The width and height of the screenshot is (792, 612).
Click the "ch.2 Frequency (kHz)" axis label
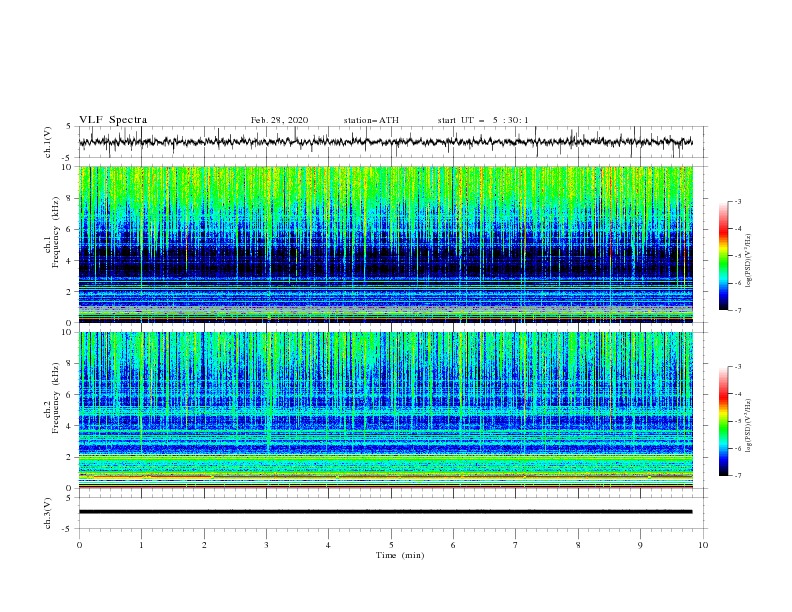52,398
